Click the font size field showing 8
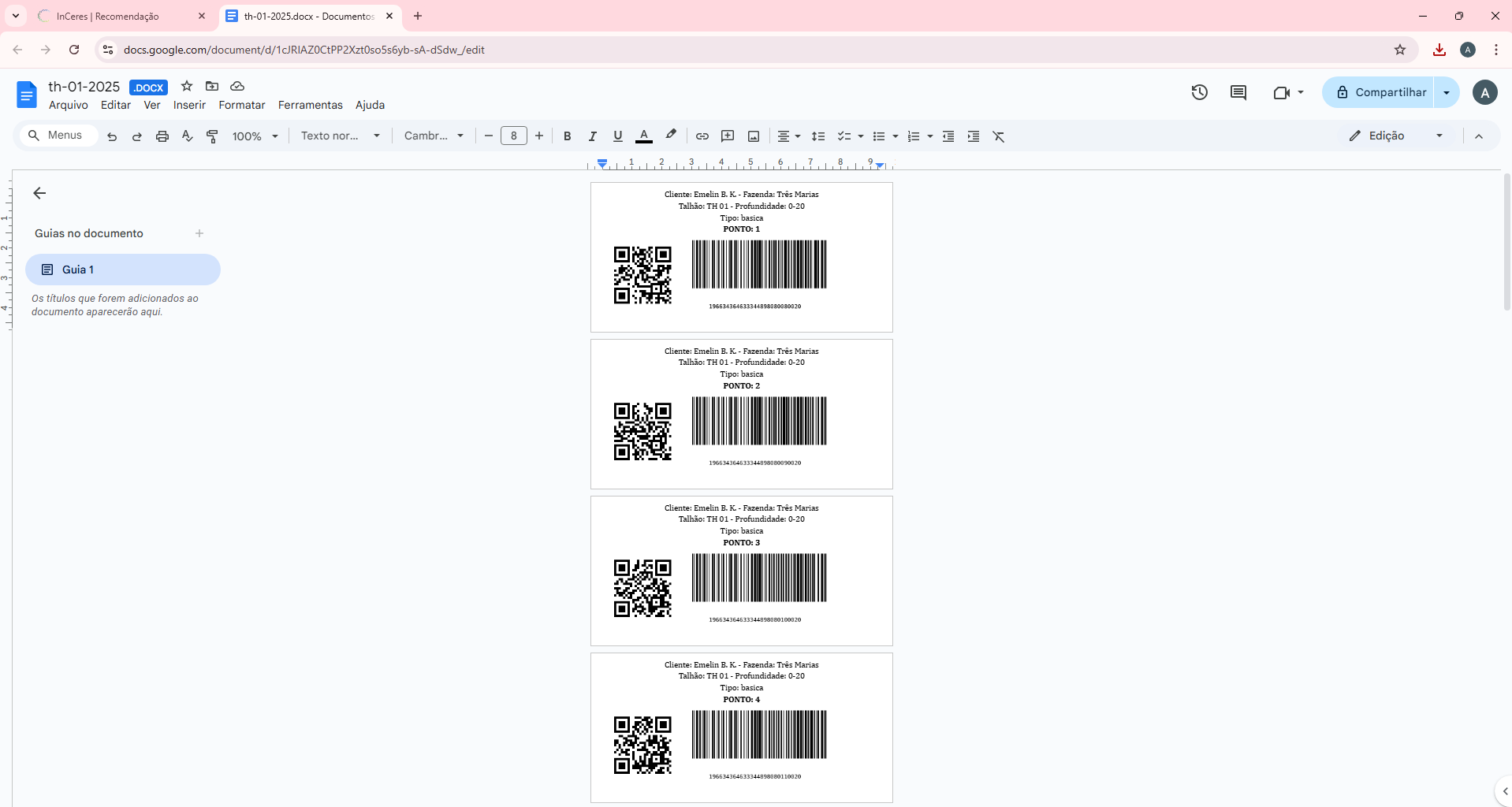 point(514,136)
